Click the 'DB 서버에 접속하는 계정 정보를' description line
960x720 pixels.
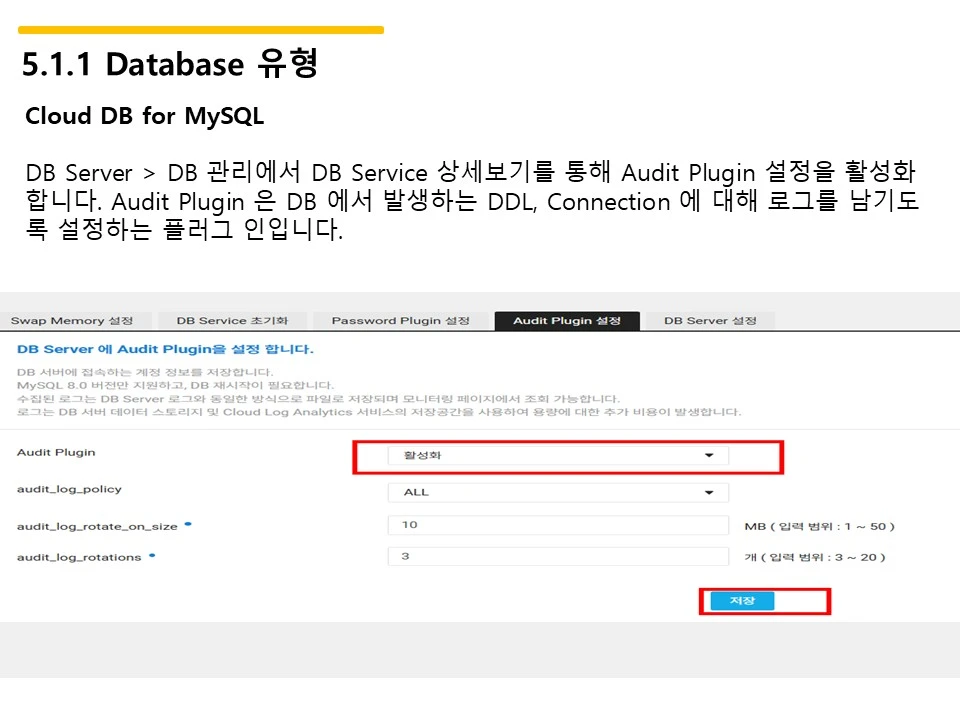145,372
